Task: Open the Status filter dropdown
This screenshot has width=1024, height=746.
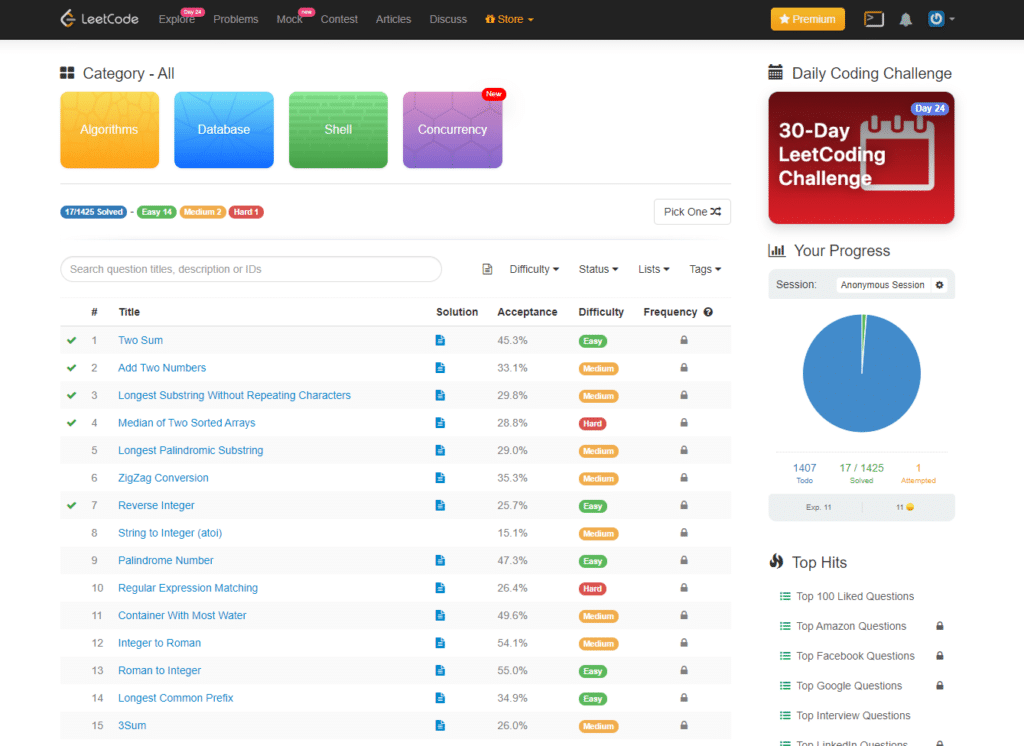Action: pyautogui.click(x=598, y=269)
